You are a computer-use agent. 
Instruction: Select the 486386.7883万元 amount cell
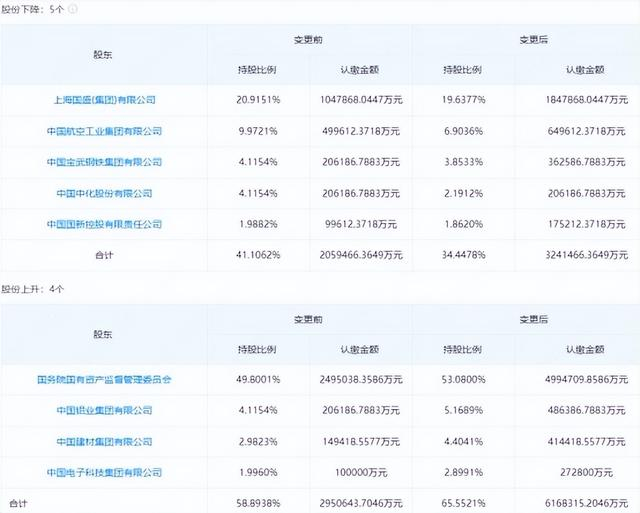pos(587,410)
